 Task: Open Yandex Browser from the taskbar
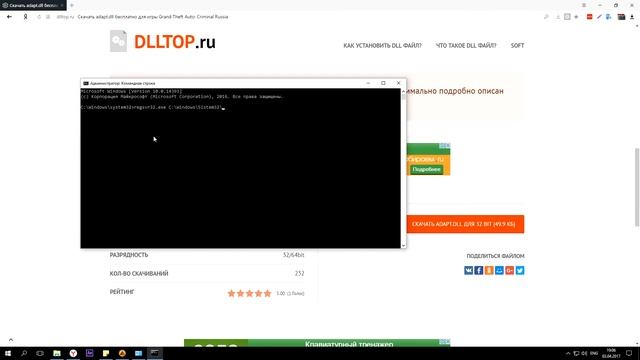pos(73,353)
